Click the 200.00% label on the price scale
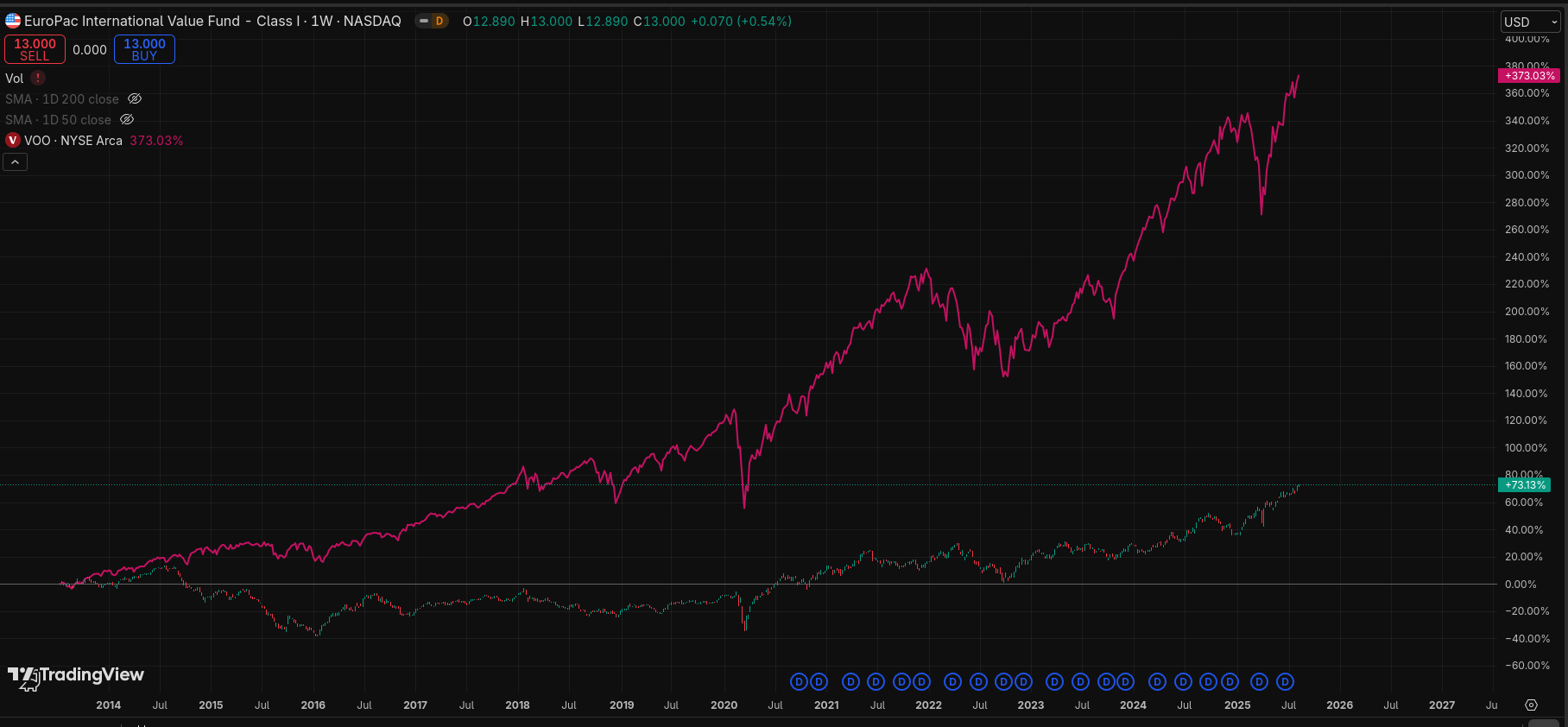Screen dimensions: 1568x727 (x=1527, y=311)
